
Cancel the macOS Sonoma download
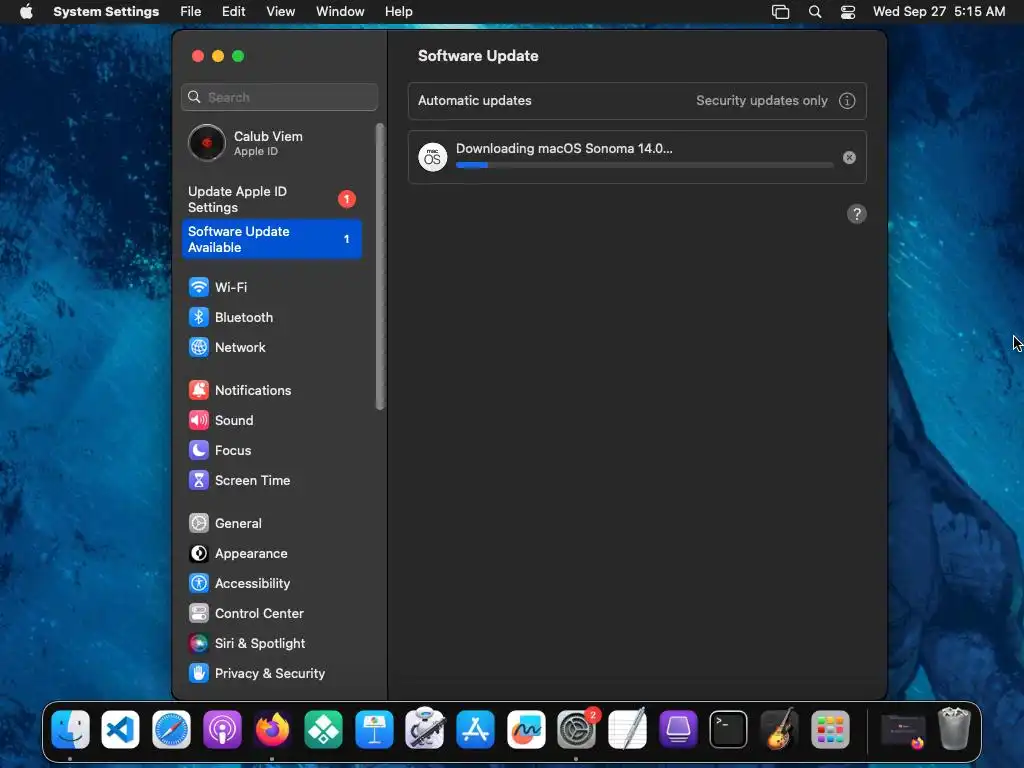pyautogui.click(x=849, y=157)
